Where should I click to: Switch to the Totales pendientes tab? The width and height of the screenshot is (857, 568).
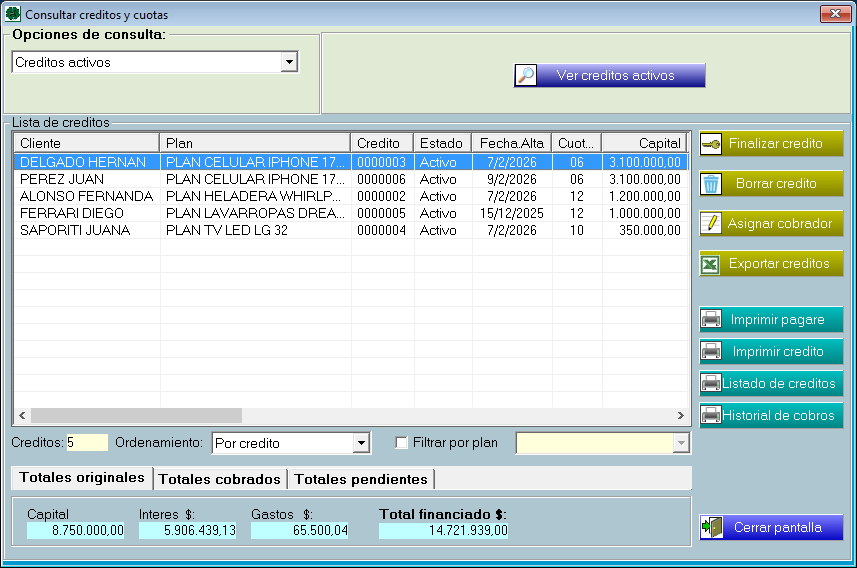(361, 479)
